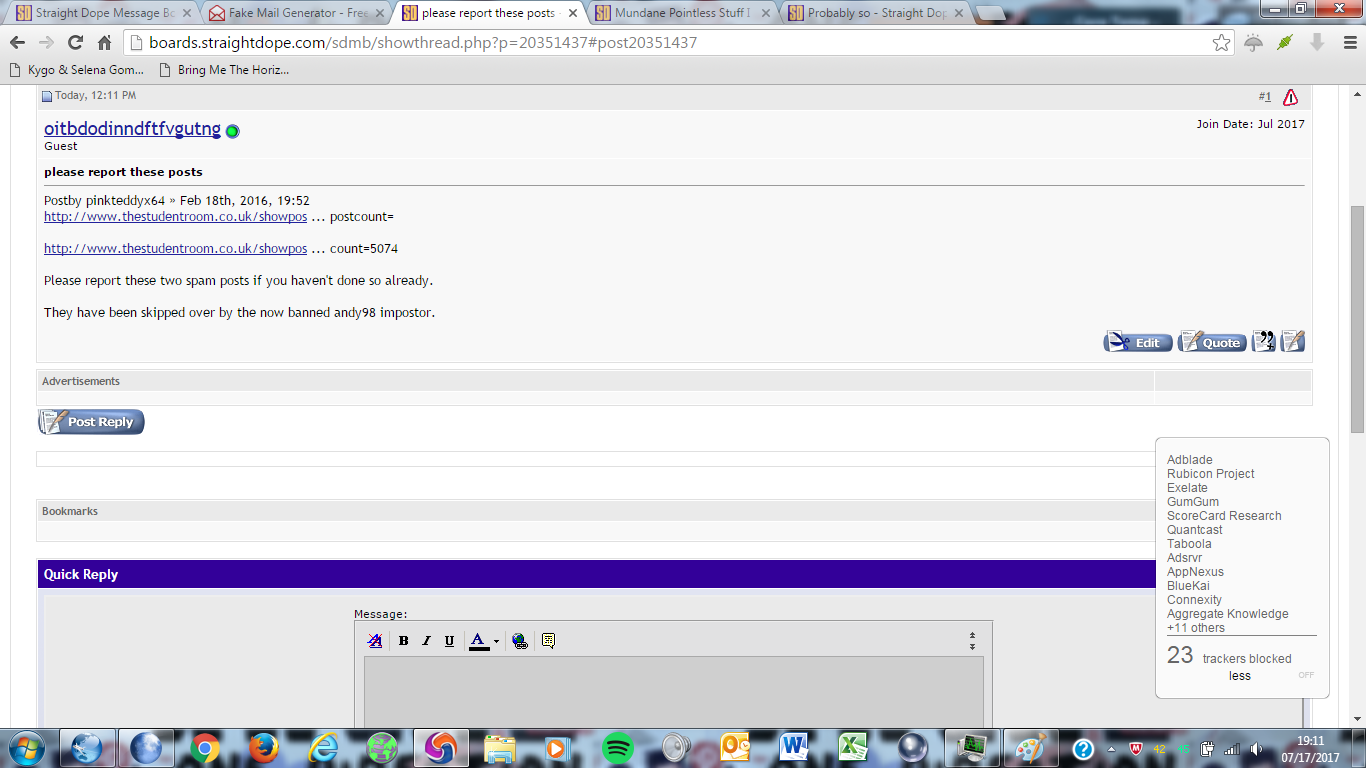The width and height of the screenshot is (1366, 768).
Task: Open the oitbdodinndftfvgutng username link
Action: 132,129
